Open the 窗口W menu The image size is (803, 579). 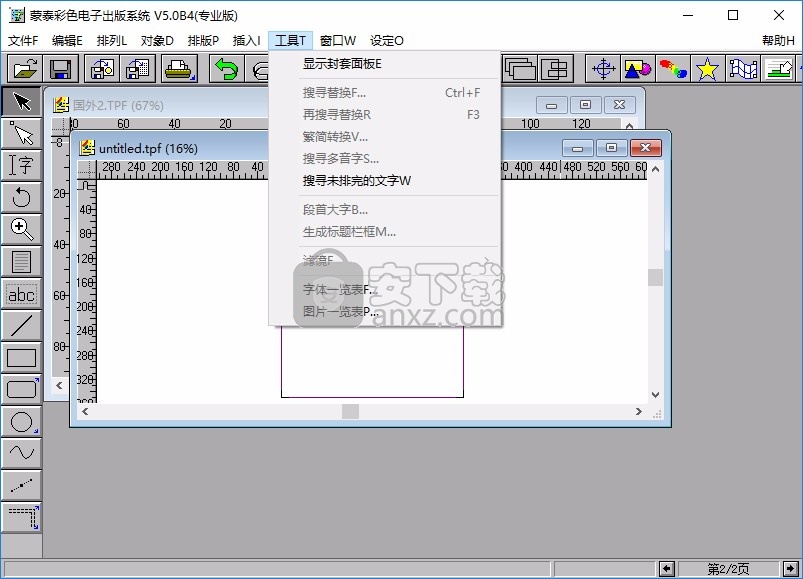(338, 40)
